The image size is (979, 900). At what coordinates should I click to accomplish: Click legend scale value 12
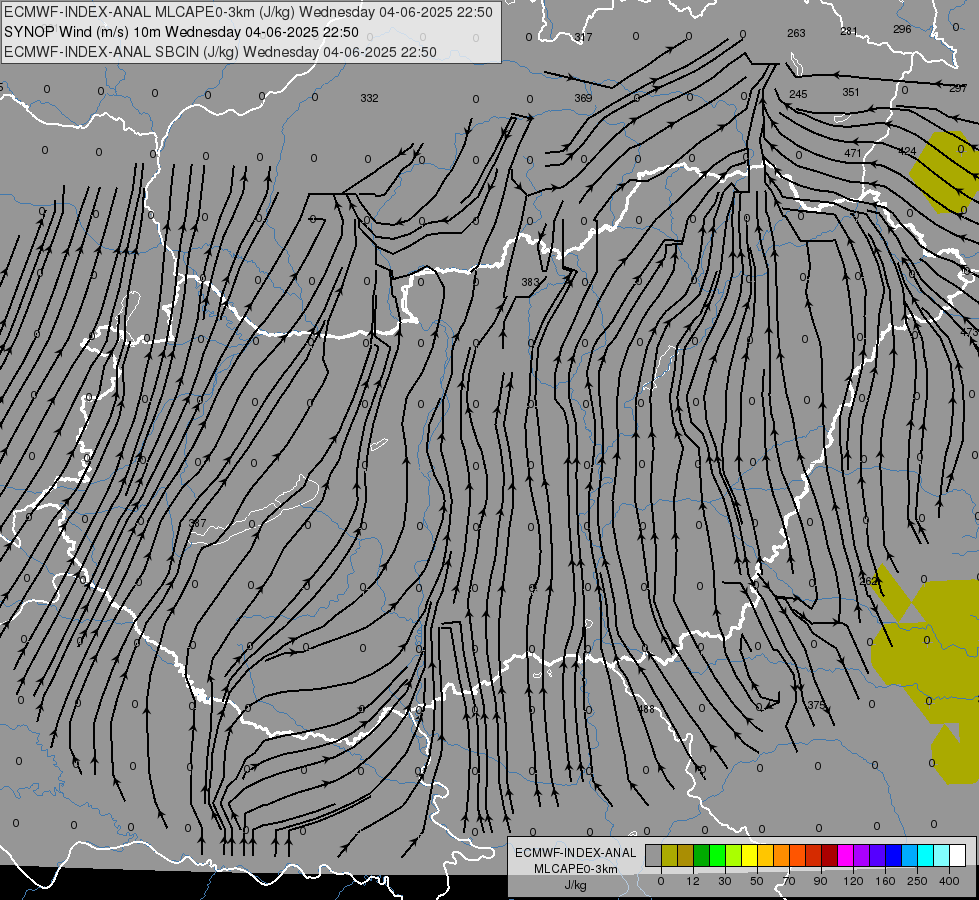692,881
